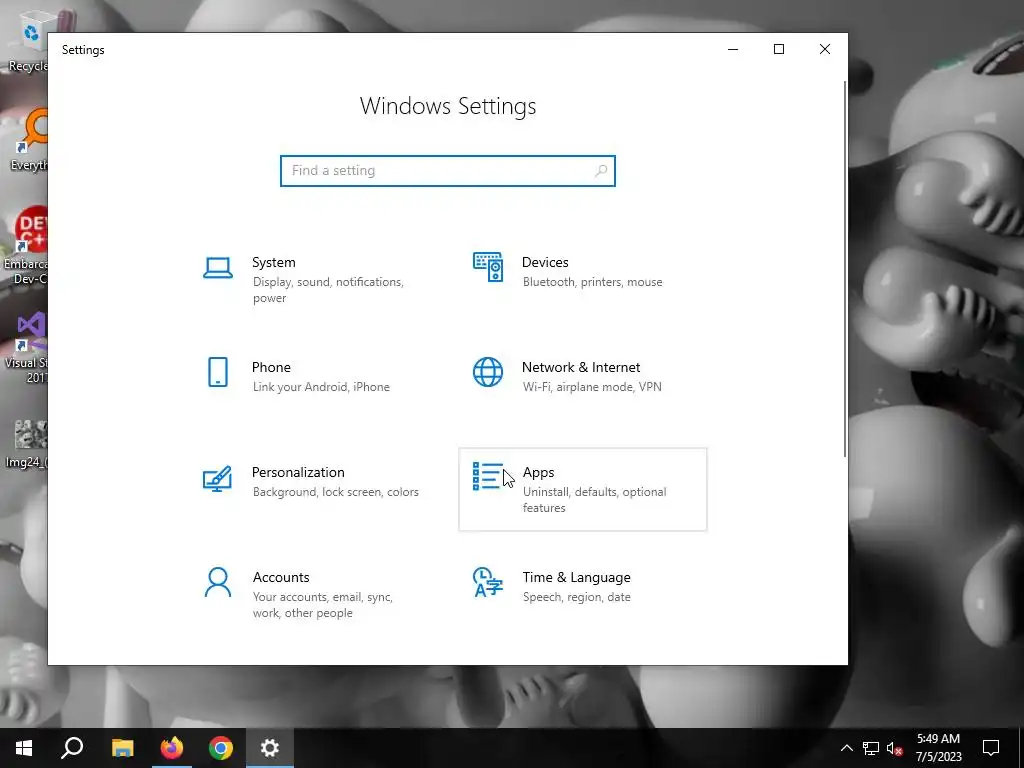Select the Visual Studio desktop shortcut
The image size is (1024, 768).
coord(26,347)
